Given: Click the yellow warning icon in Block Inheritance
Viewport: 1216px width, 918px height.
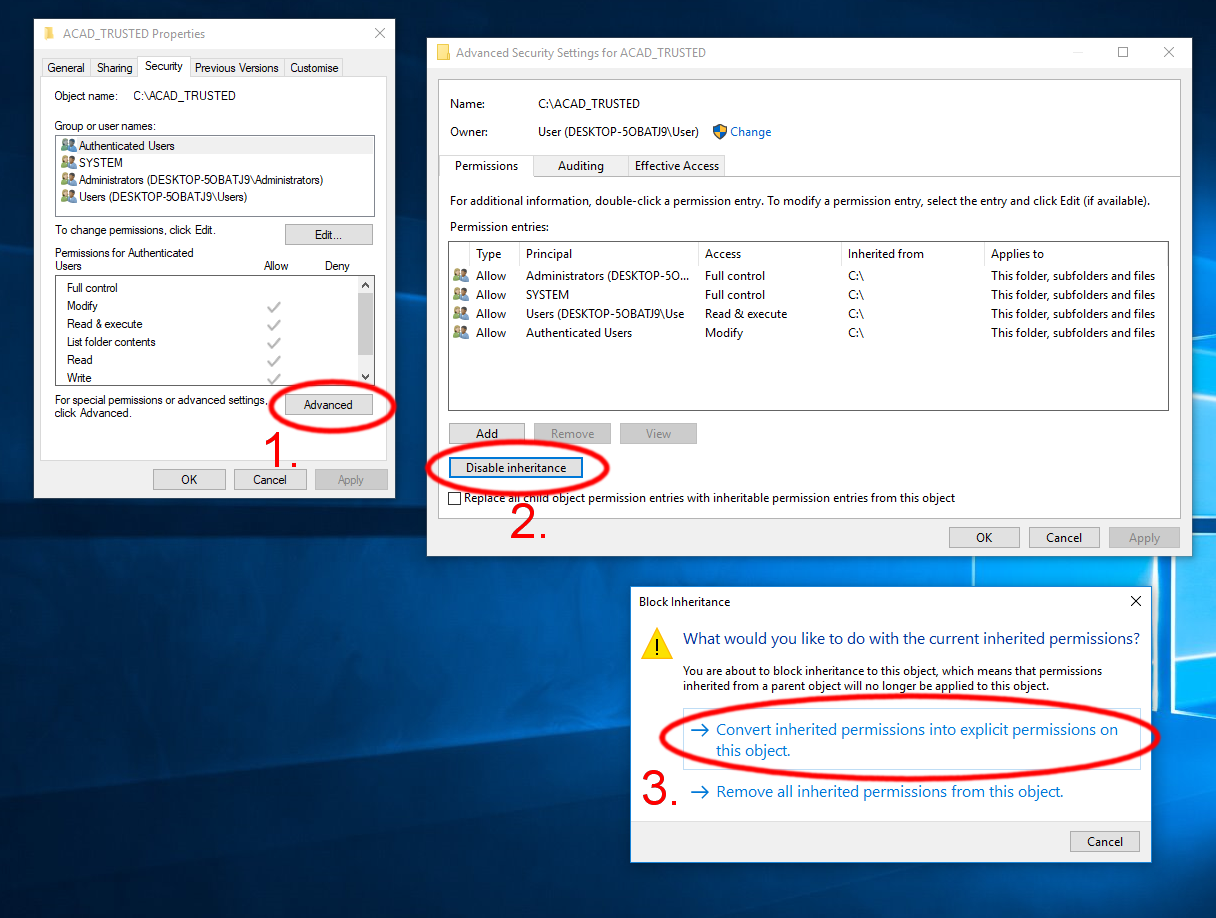Looking at the screenshot, I should (x=657, y=643).
